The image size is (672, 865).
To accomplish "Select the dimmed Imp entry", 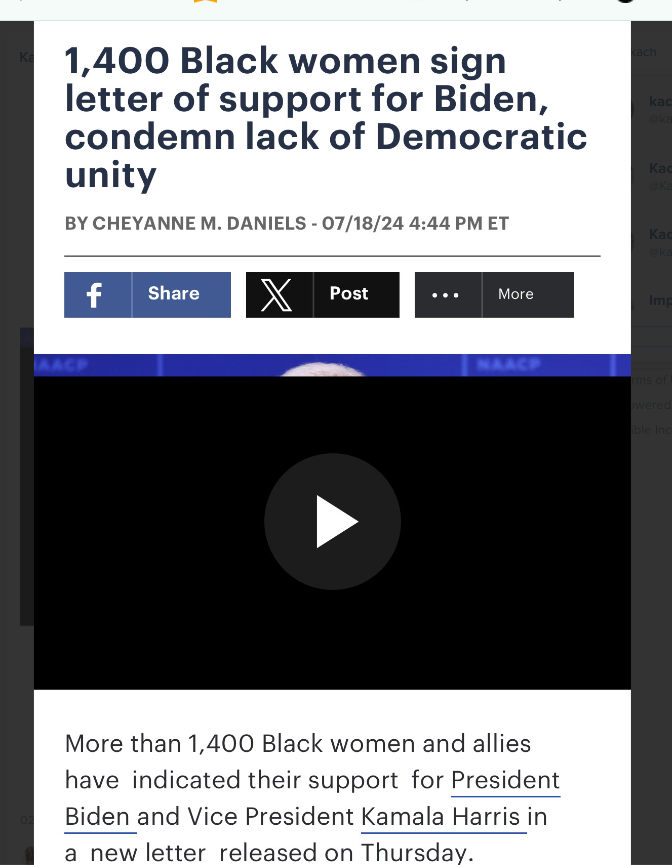I will pyautogui.click(x=660, y=301).
